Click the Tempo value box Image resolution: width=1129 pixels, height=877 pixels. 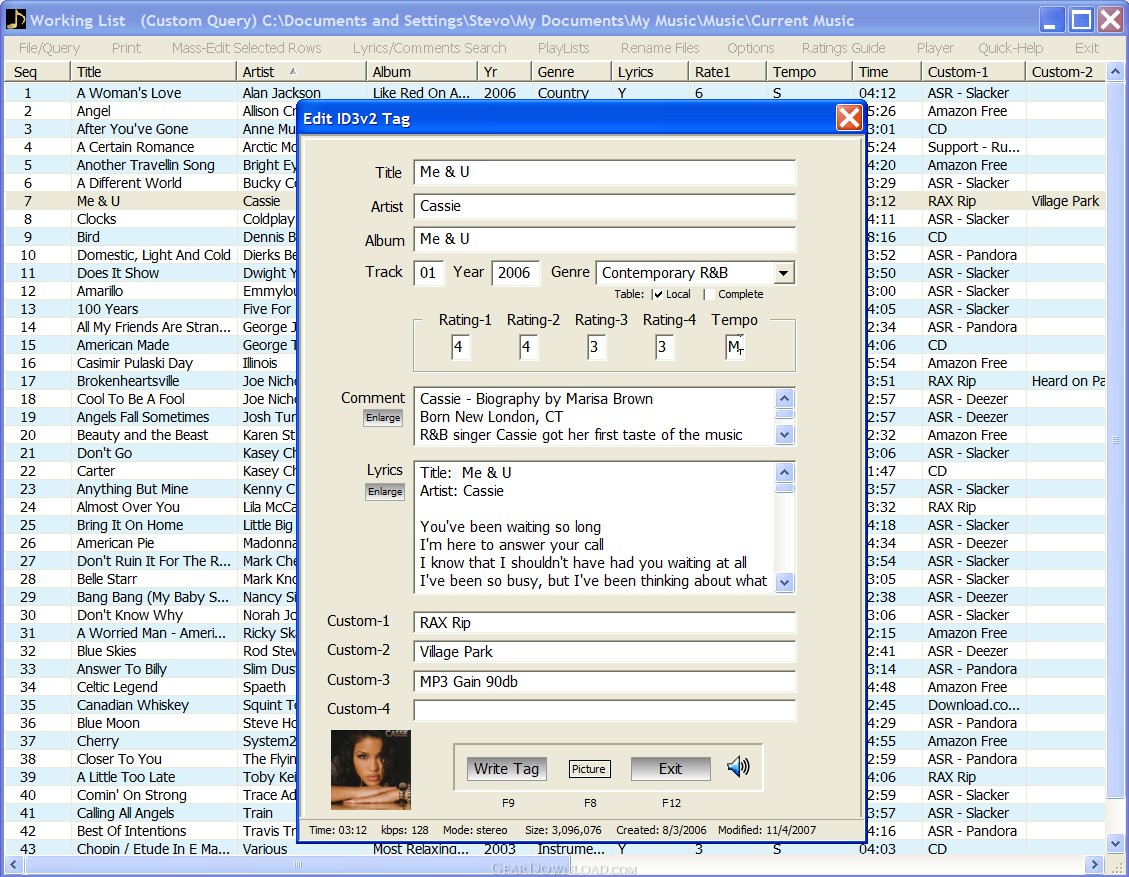point(735,347)
